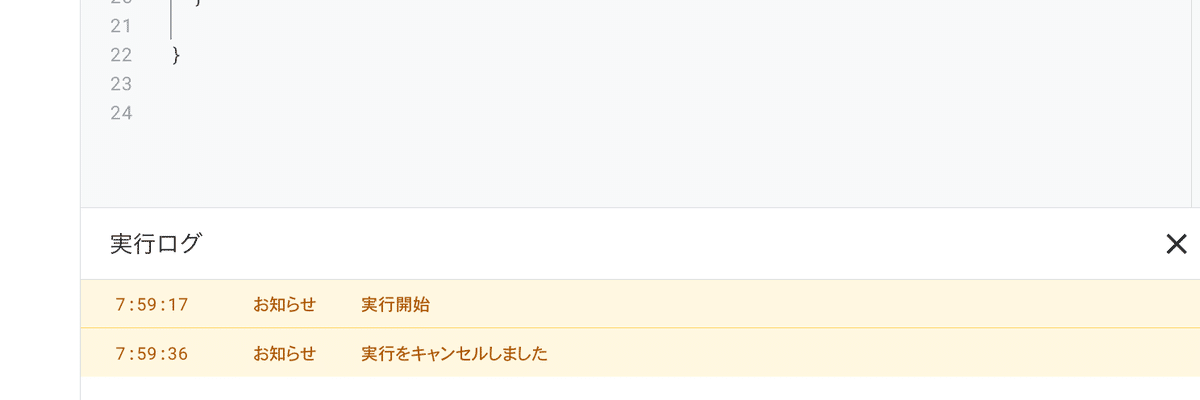Click empty editor area below line 24
The width and height of the screenshot is (1200, 400).
[640, 167]
